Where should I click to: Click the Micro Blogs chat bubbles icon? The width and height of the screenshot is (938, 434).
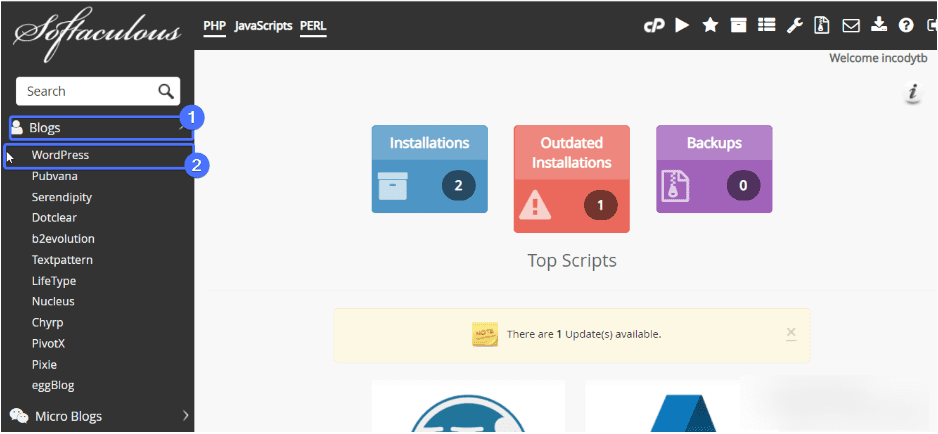coord(19,415)
